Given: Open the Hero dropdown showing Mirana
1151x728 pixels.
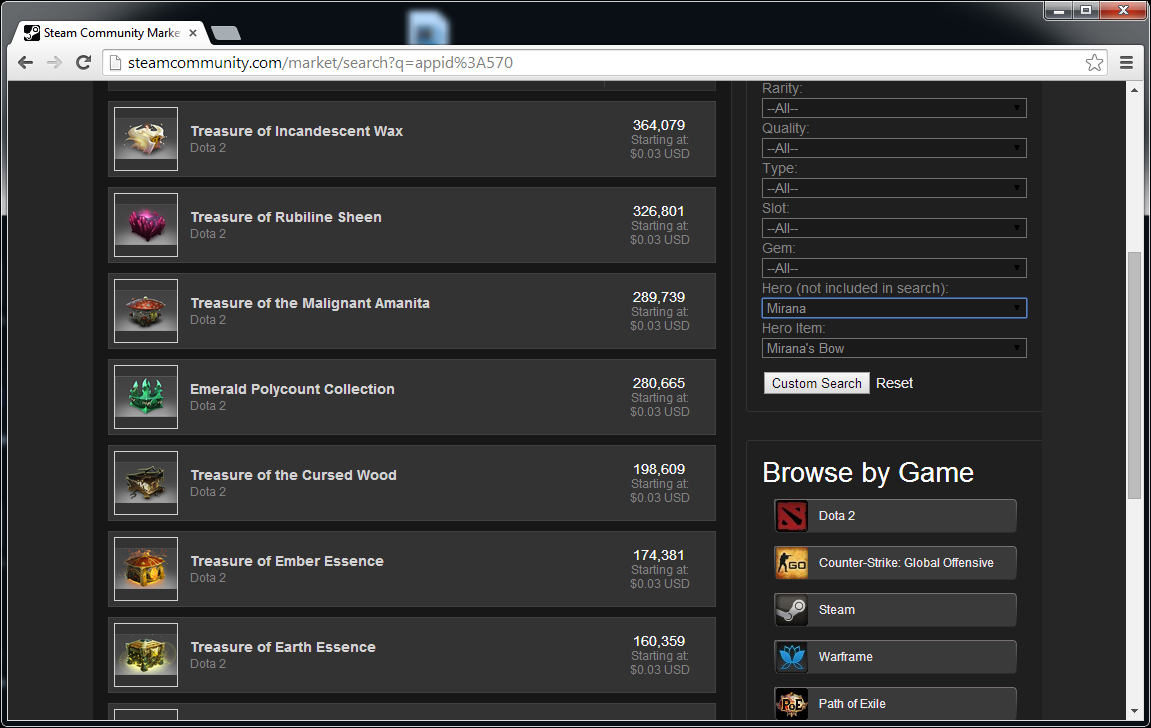Looking at the screenshot, I should 894,308.
